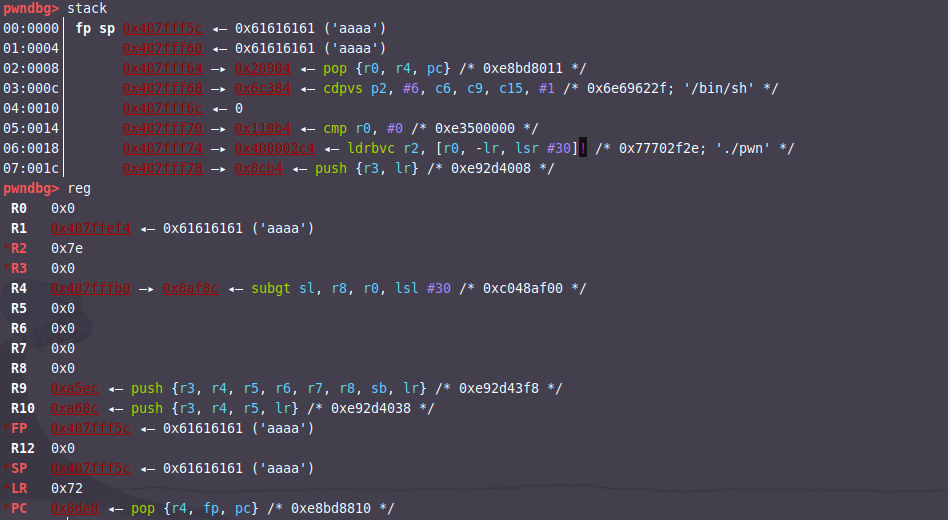The width and height of the screenshot is (951, 520).
Task: Click the FP register address value
Action: [91, 429]
